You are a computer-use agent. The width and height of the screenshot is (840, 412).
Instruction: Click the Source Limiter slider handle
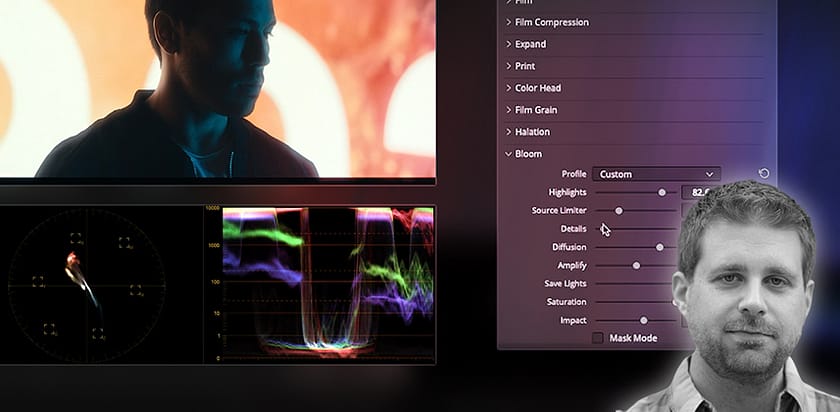(x=619, y=211)
